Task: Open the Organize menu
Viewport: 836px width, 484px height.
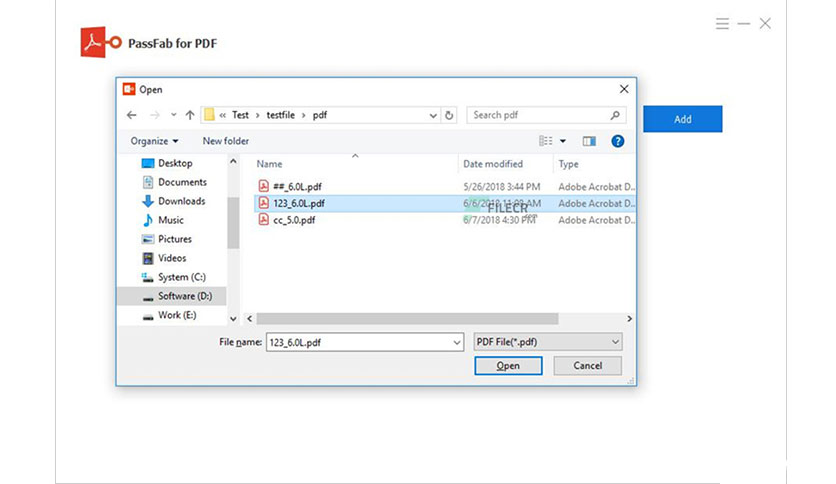Action: pyautogui.click(x=154, y=141)
